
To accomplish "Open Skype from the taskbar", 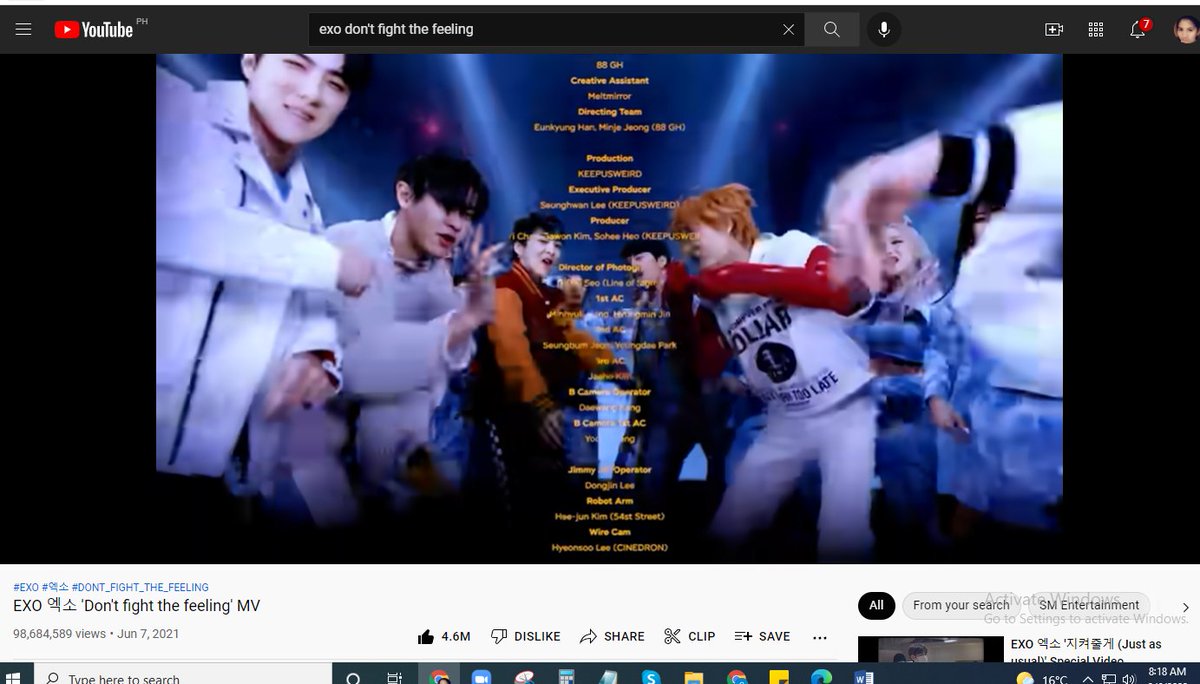I will click(x=651, y=678).
